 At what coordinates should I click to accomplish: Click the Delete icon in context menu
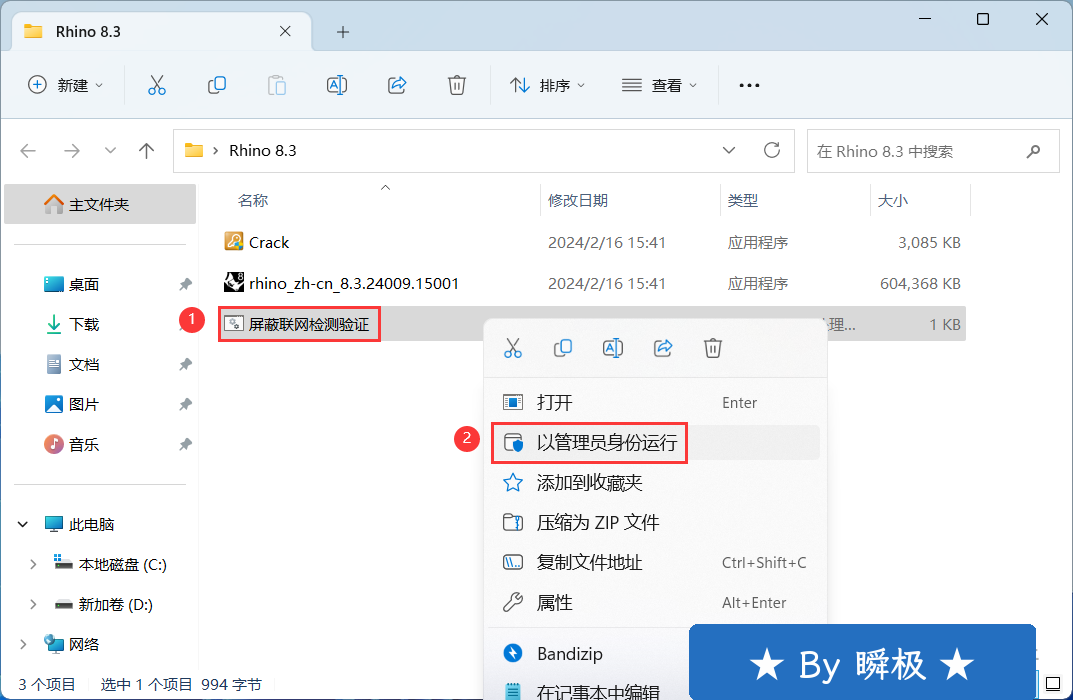713,348
